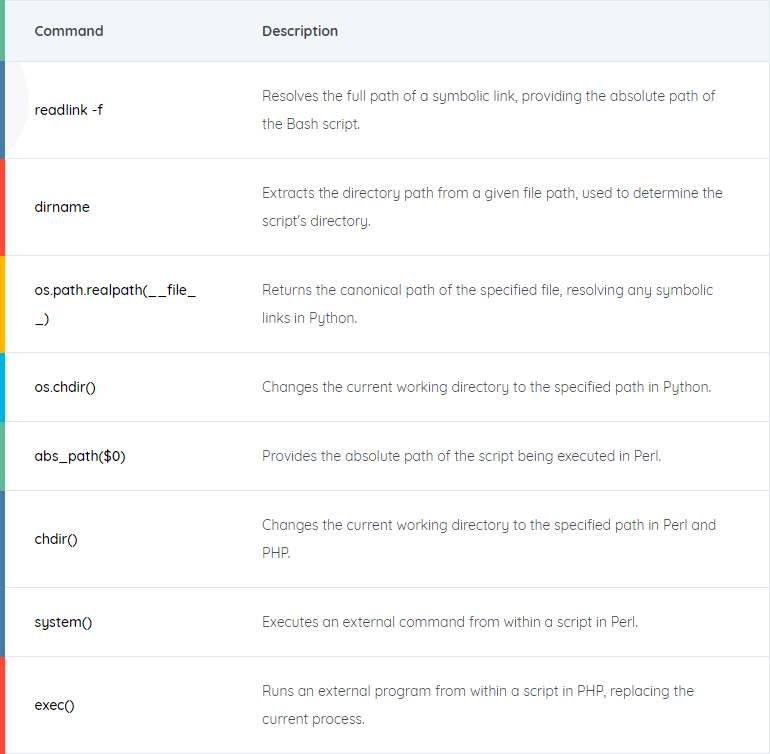Click the Description column header
Viewport: 770px width, 754px height.
(x=300, y=31)
